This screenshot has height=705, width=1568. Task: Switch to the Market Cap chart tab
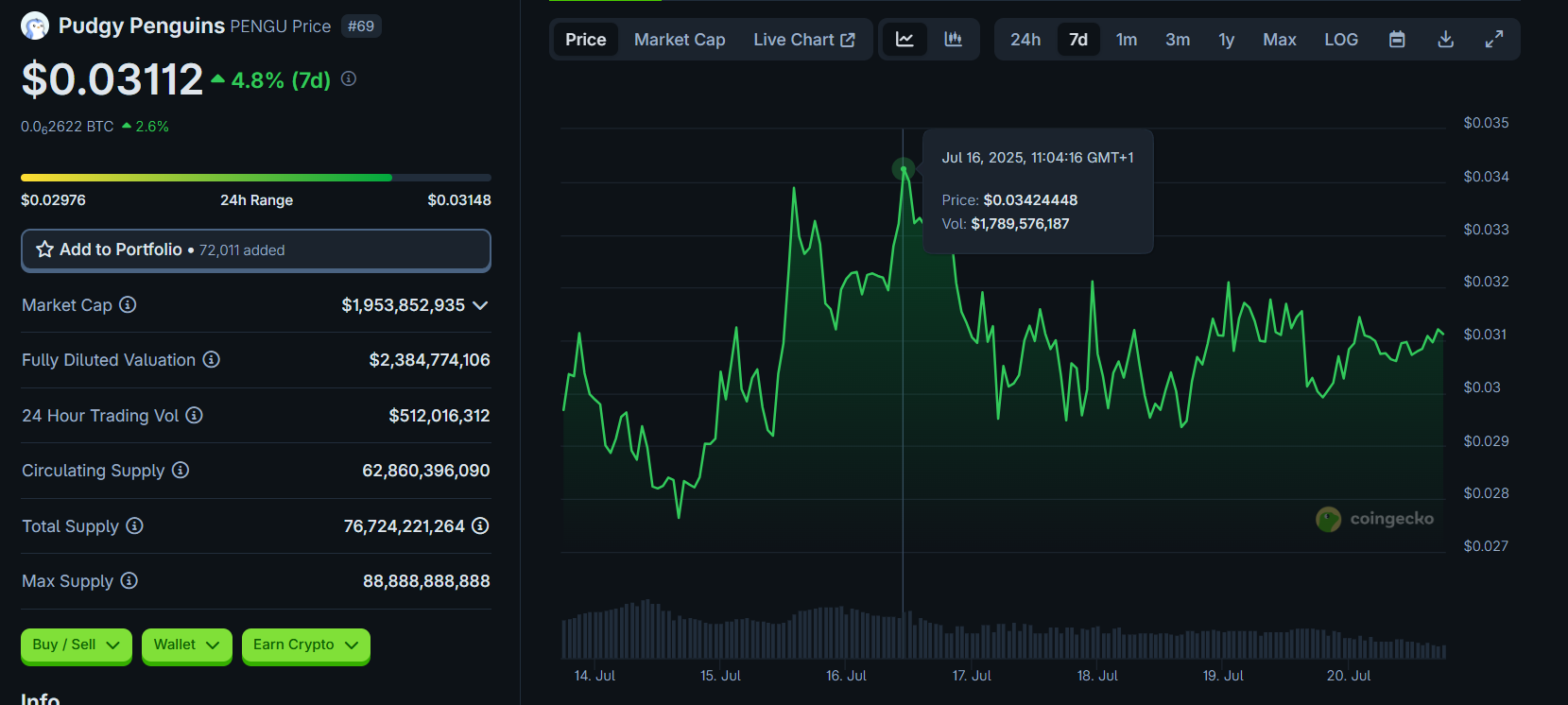click(680, 40)
